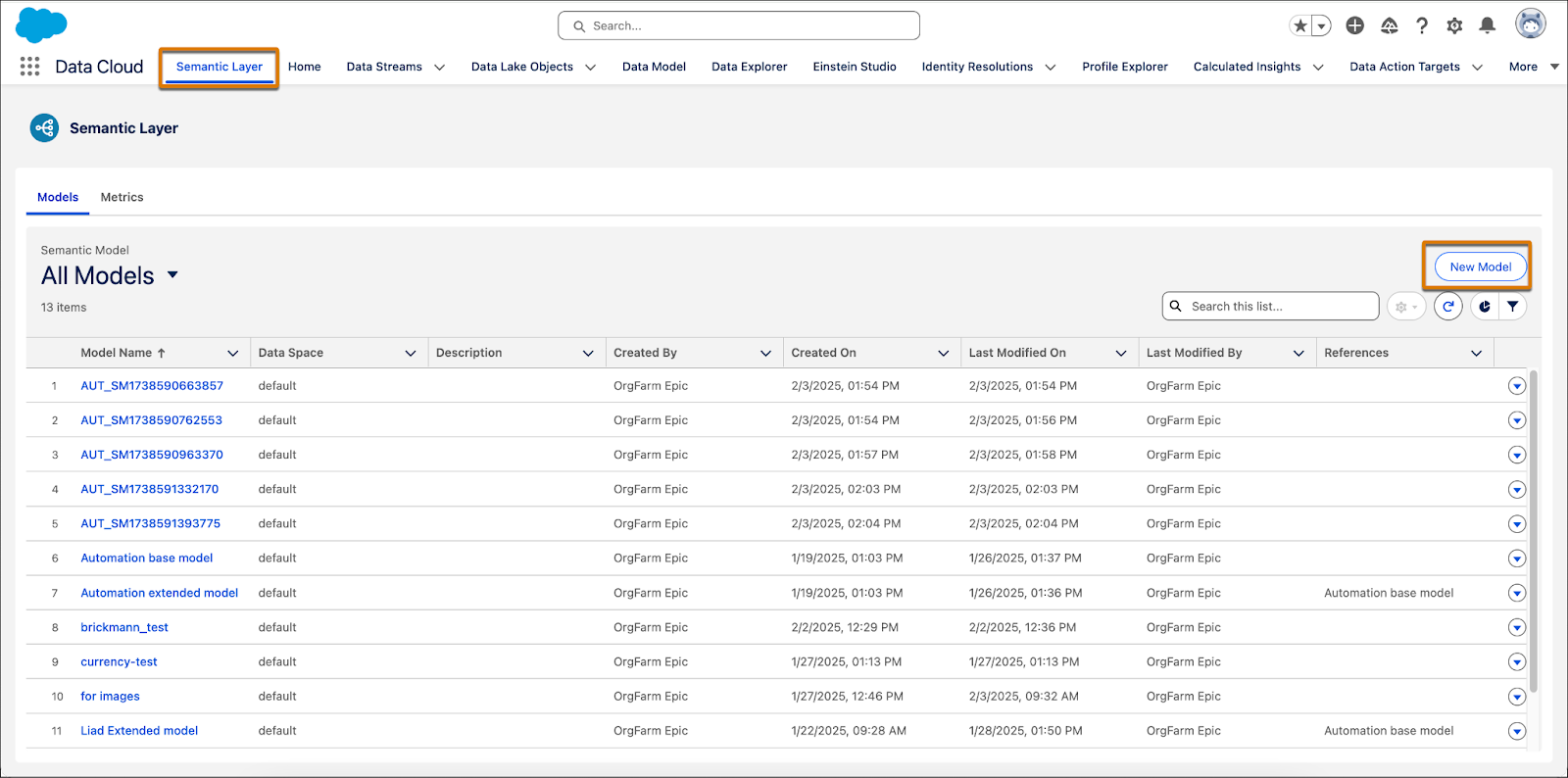Open the Created On column menu
This screenshot has width=1568, height=778.
click(x=944, y=354)
